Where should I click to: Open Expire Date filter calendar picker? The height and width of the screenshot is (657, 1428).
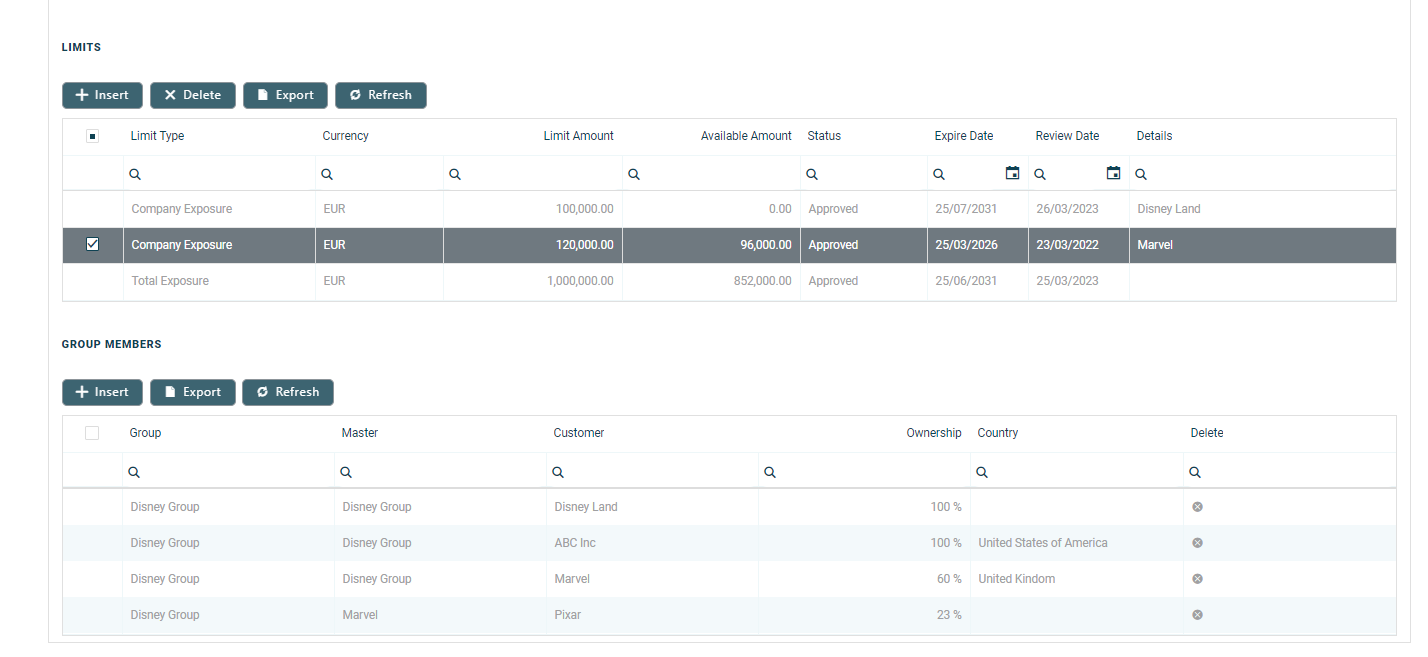click(x=1012, y=173)
